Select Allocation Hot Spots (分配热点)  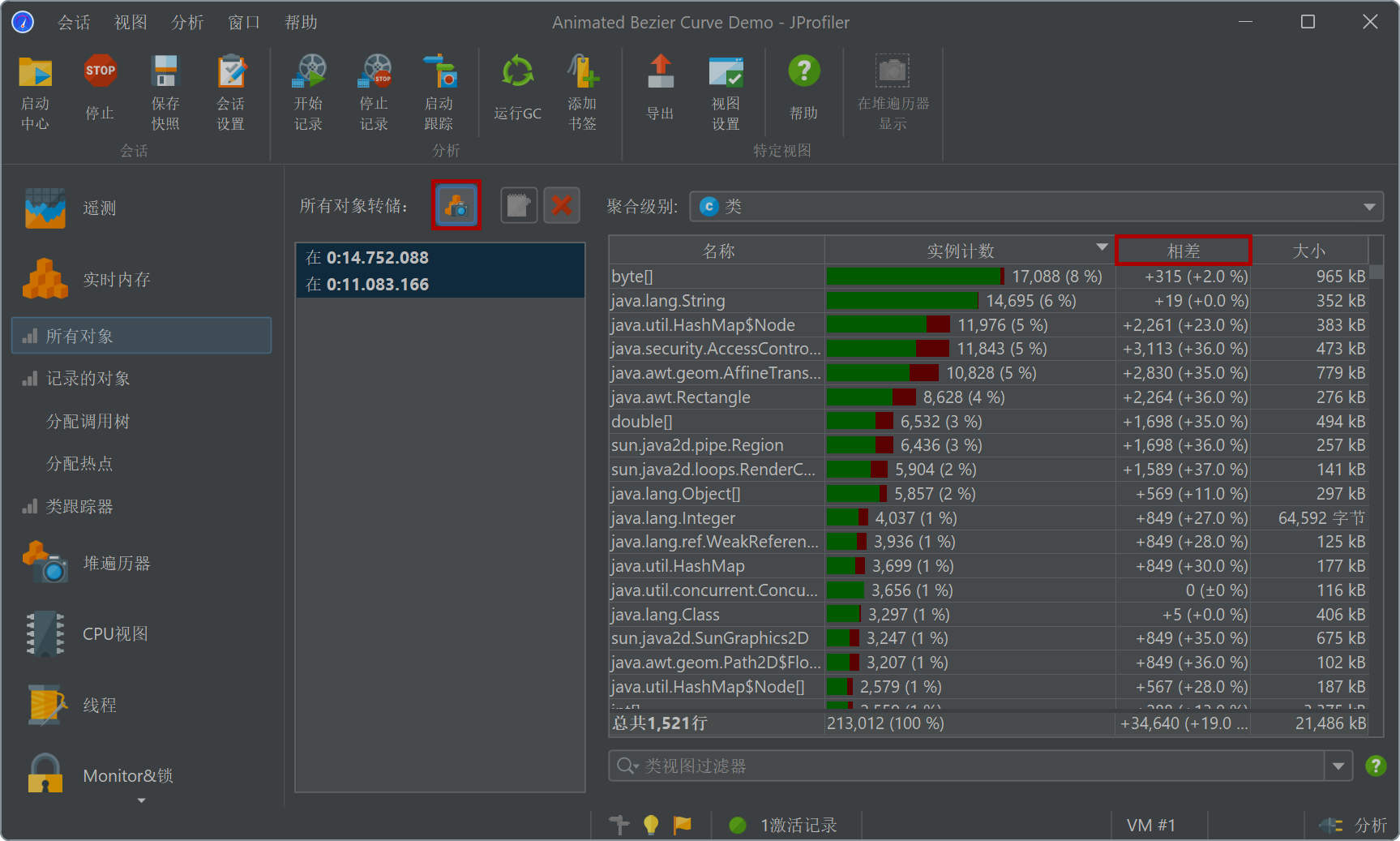tap(142, 464)
